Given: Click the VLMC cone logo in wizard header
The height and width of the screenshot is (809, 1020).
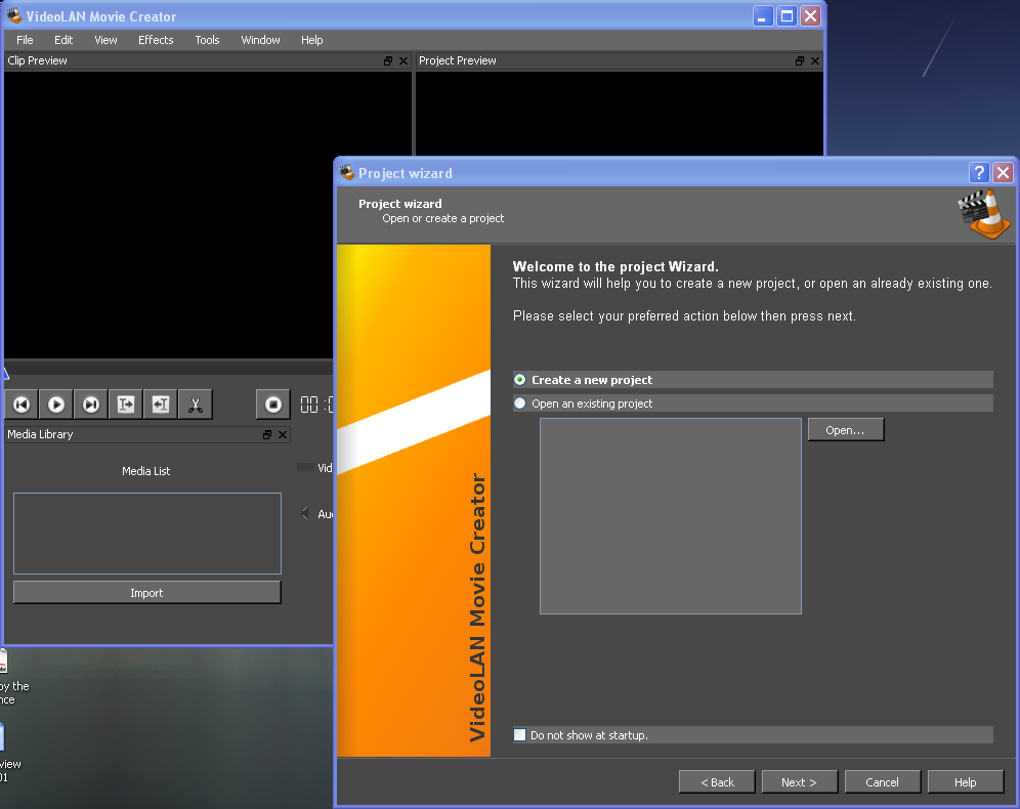Looking at the screenshot, I should [984, 214].
